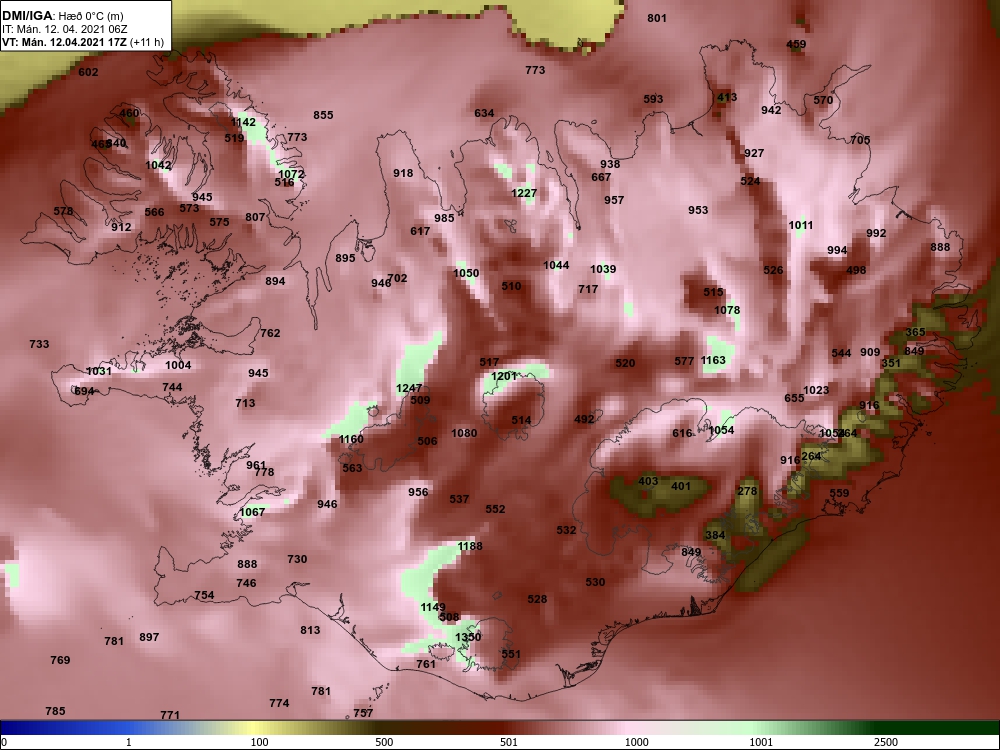
Task: Click the number 559 on the map
Action: (839, 494)
